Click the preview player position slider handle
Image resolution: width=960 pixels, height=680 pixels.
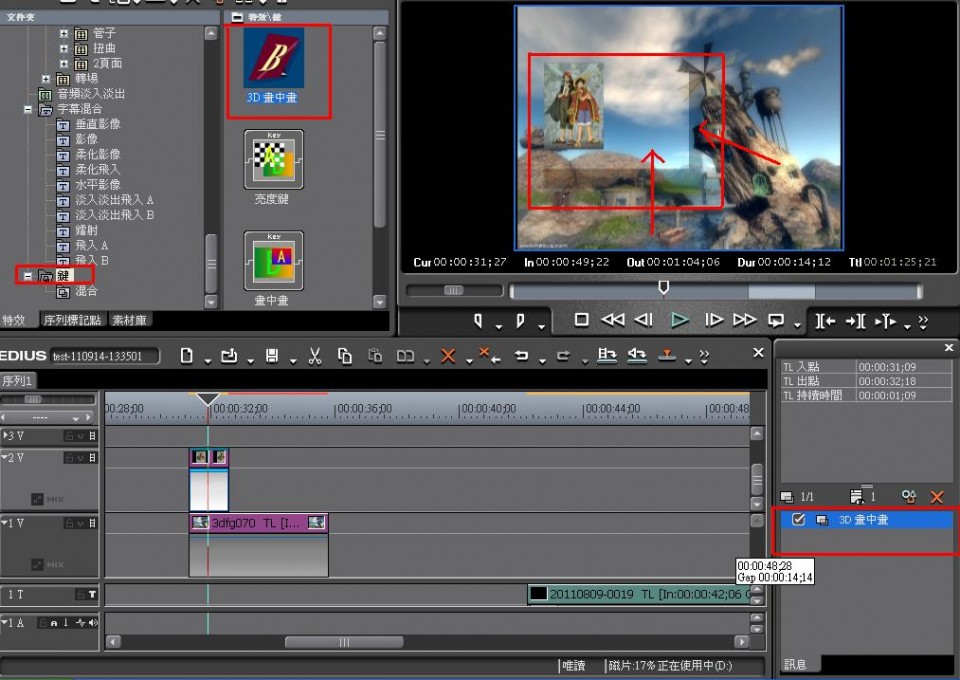[x=662, y=288]
